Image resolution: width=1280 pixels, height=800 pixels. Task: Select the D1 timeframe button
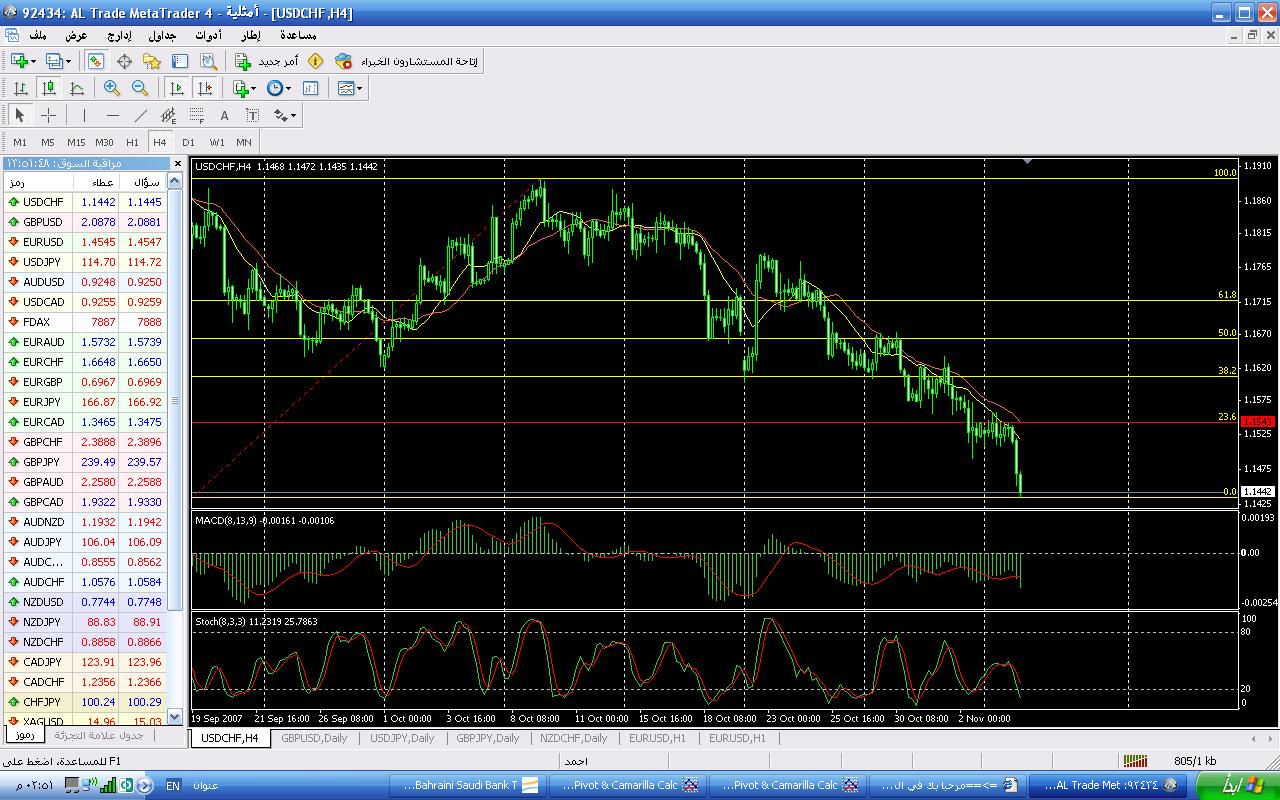coord(188,142)
